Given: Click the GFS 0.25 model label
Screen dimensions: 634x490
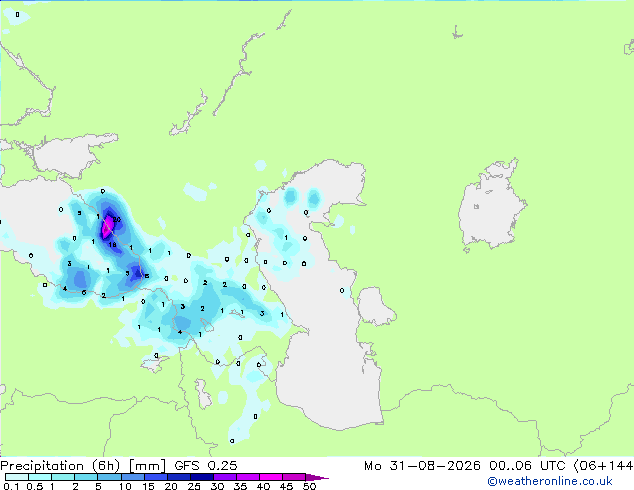Looking at the screenshot, I should pyautogui.click(x=205, y=466).
